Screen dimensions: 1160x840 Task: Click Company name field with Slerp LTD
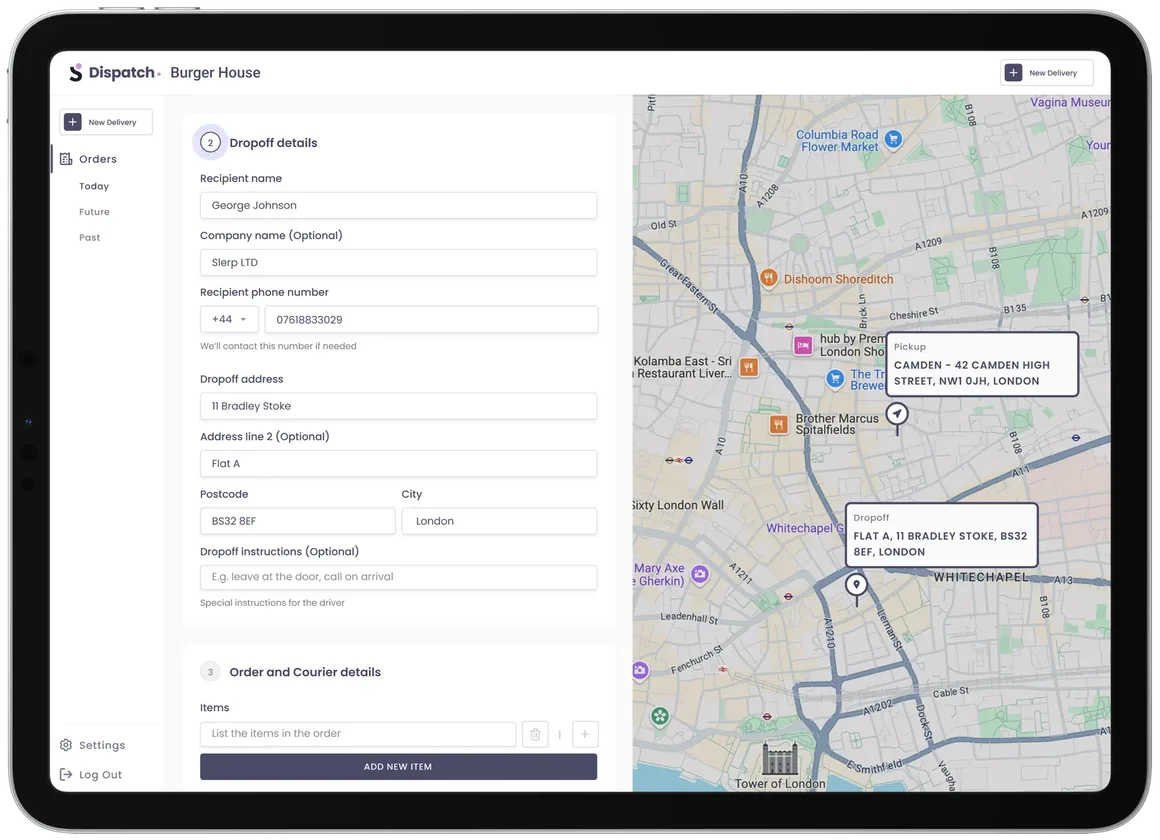[x=398, y=263]
